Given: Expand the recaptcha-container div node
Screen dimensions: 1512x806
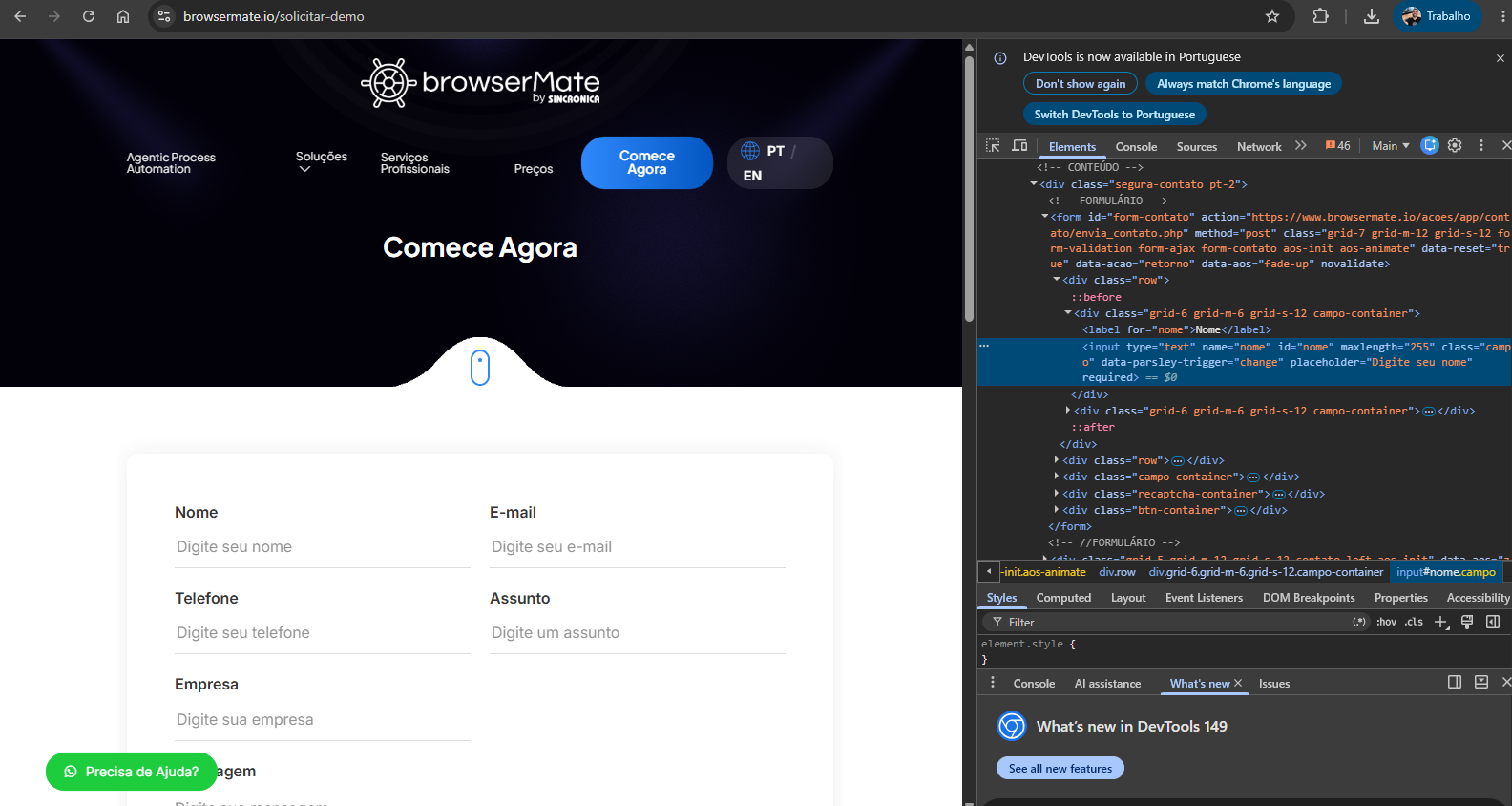Looking at the screenshot, I should pos(1057,494).
